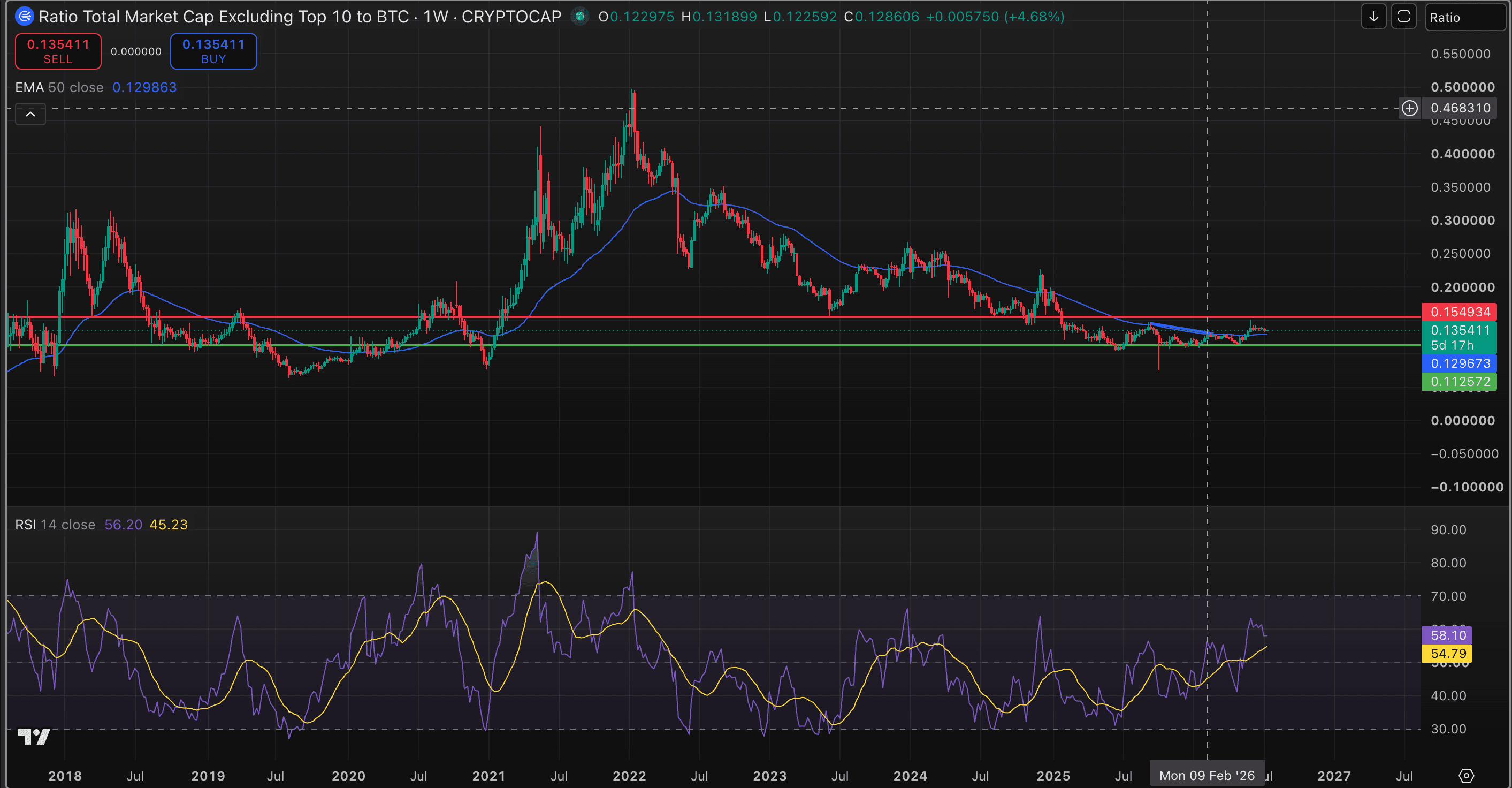Screen dimensions: 1512x788
Task: Click the symbol logo icon beside chart title
Action: [25, 17]
